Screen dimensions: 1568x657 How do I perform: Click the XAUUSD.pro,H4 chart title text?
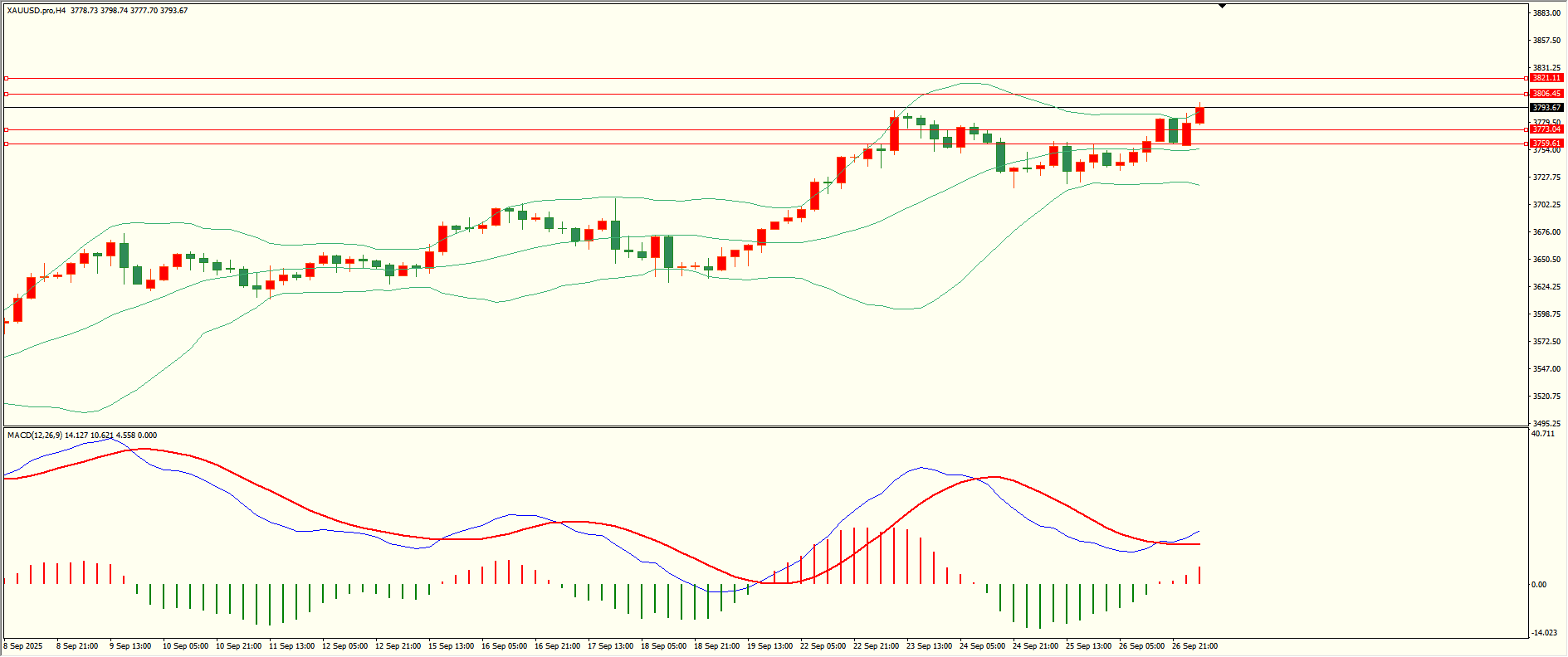pos(37,11)
